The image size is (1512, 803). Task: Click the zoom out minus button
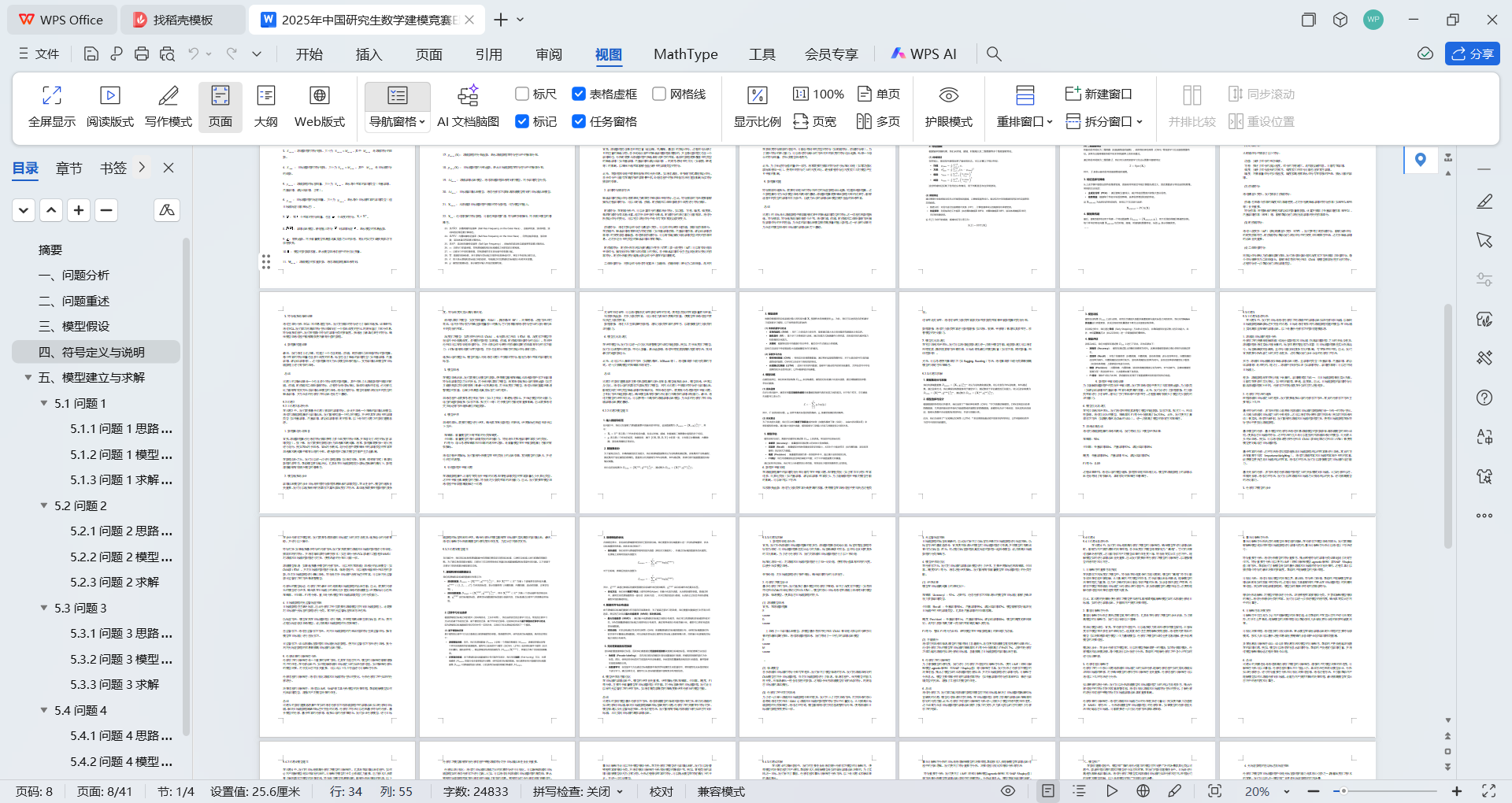pos(1314,791)
